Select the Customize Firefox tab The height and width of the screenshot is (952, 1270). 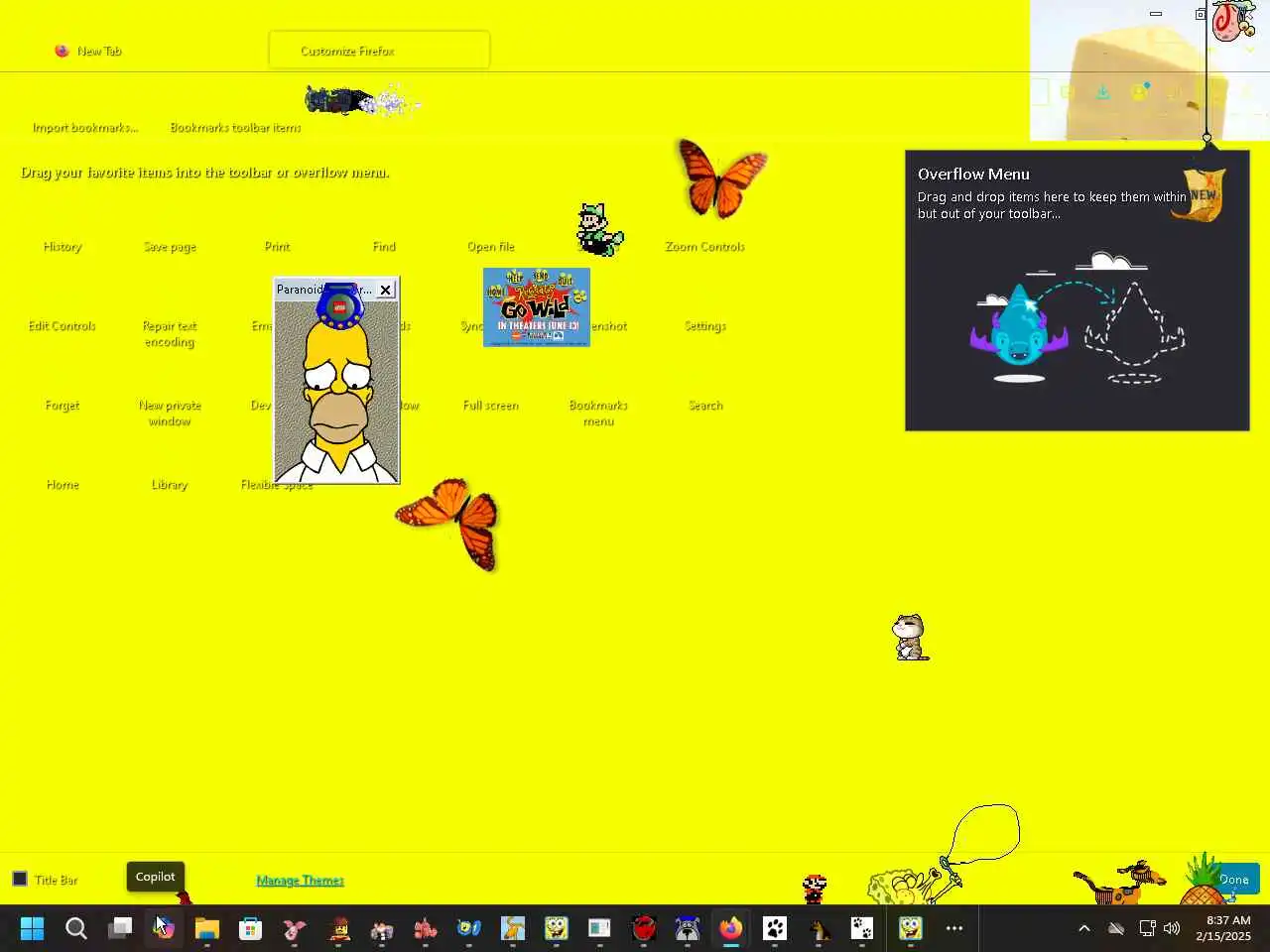pos(379,51)
